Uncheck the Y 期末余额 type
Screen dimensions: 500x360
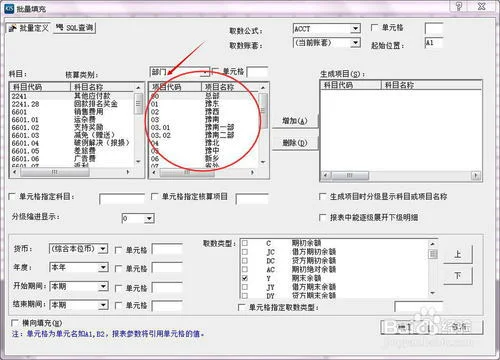tap(245, 278)
